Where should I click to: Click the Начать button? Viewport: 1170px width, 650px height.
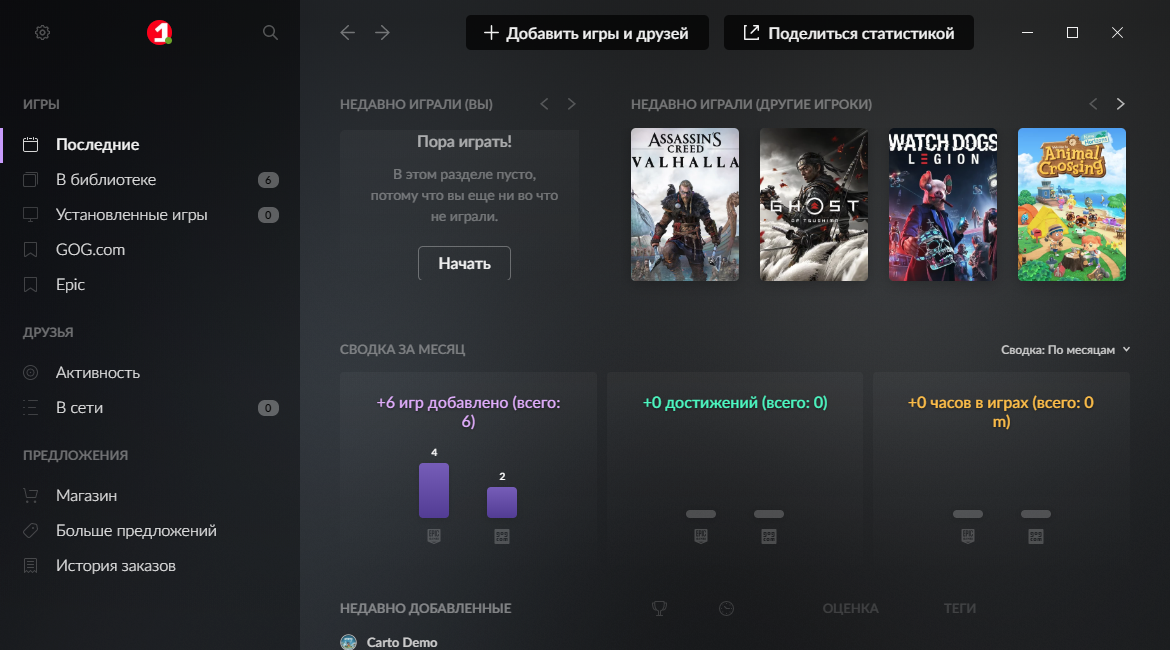pos(464,263)
